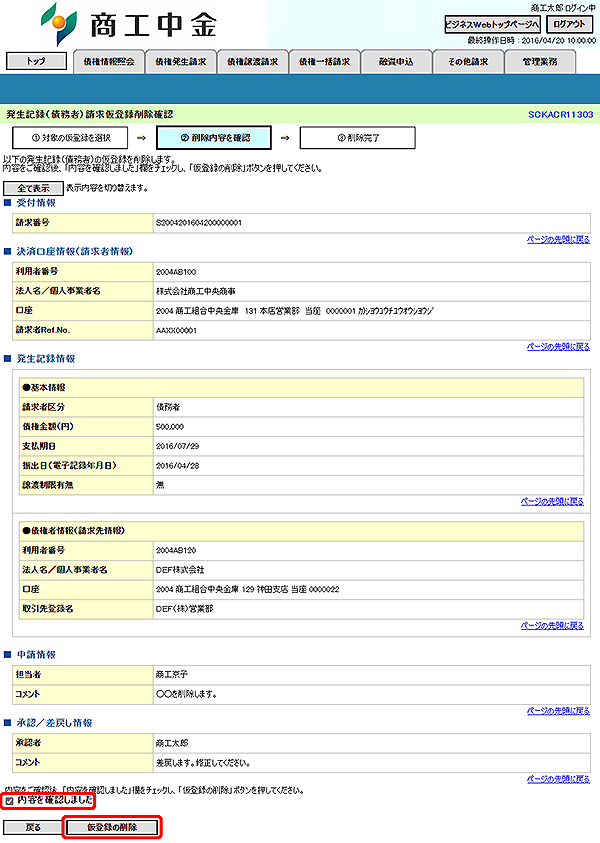Image resolution: width=600 pixels, height=843 pixels.
Task: Open the 管理業務 tab
Action: (x=540, y=62)
